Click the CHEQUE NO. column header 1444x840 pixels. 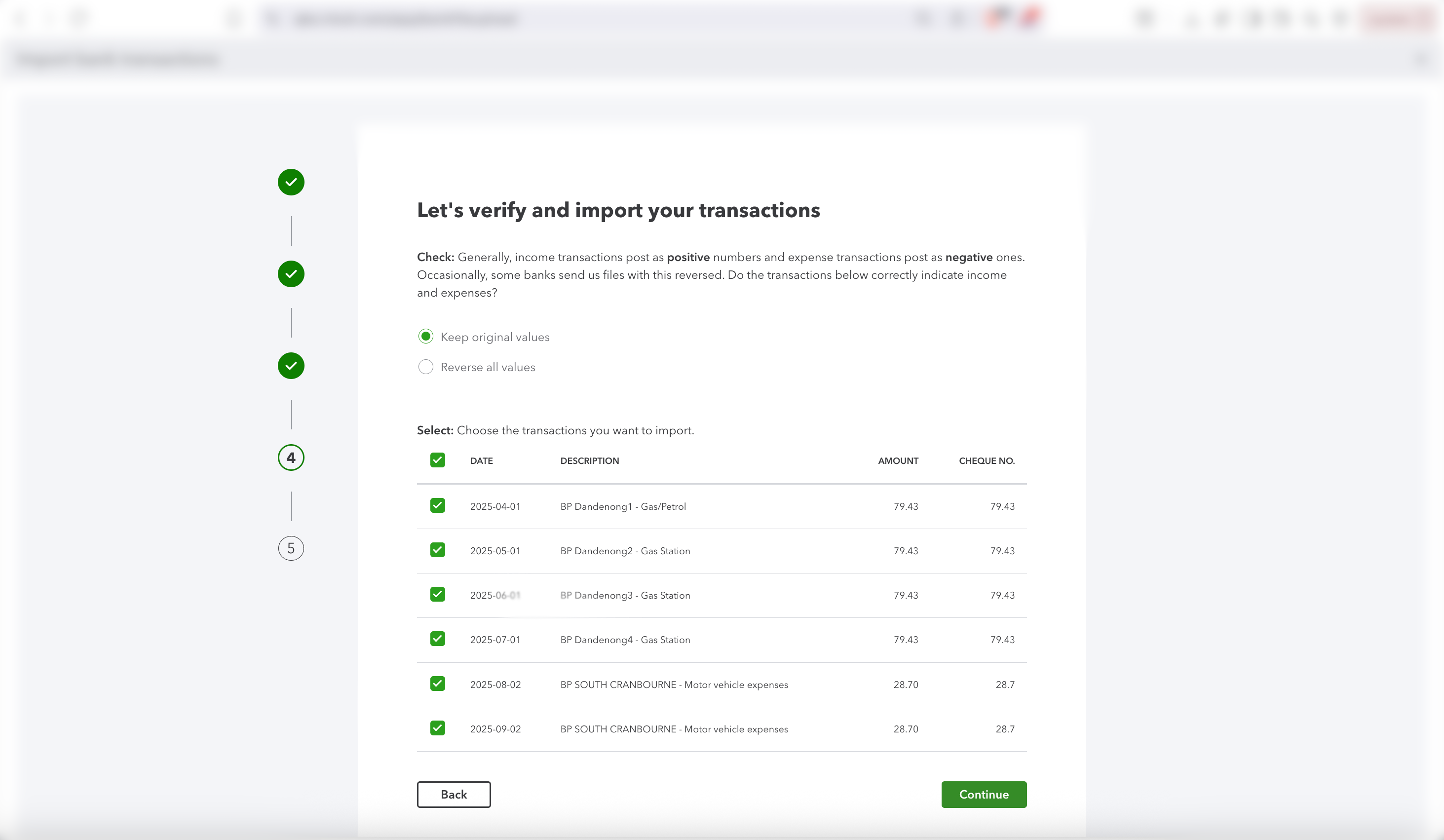click(x=987, y=460)
